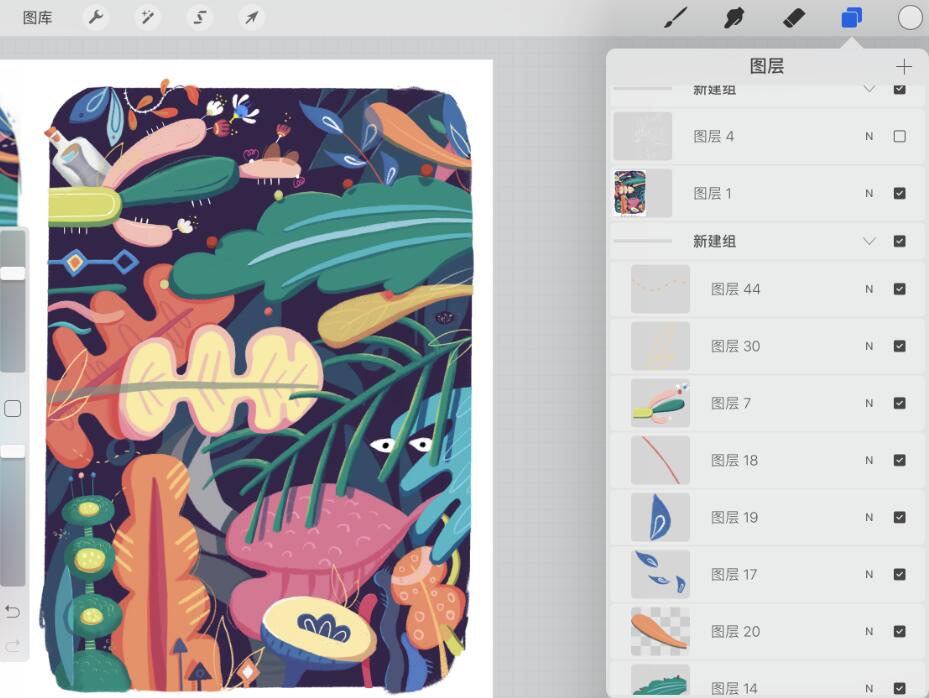Screen dimensions: 929x698
Task: Add a new layer with plus
Action: [904, 66]
